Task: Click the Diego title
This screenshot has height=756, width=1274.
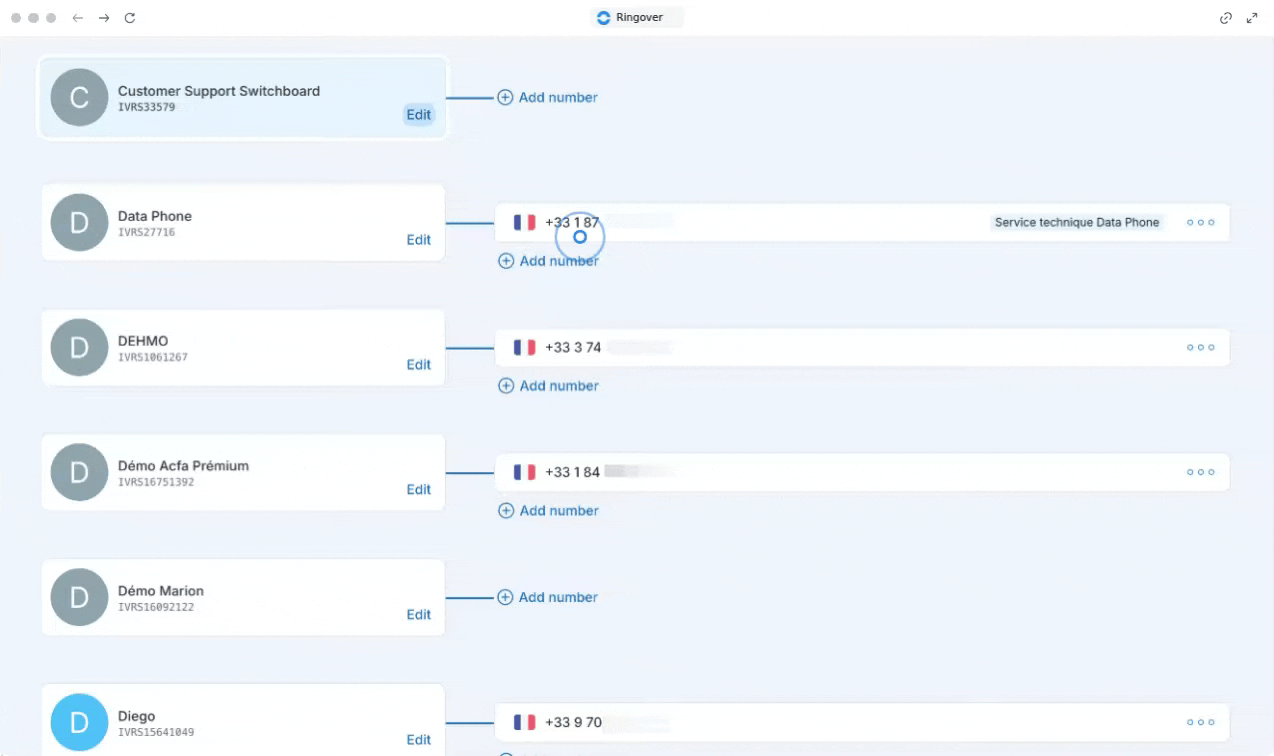Action: coord(137,716)
